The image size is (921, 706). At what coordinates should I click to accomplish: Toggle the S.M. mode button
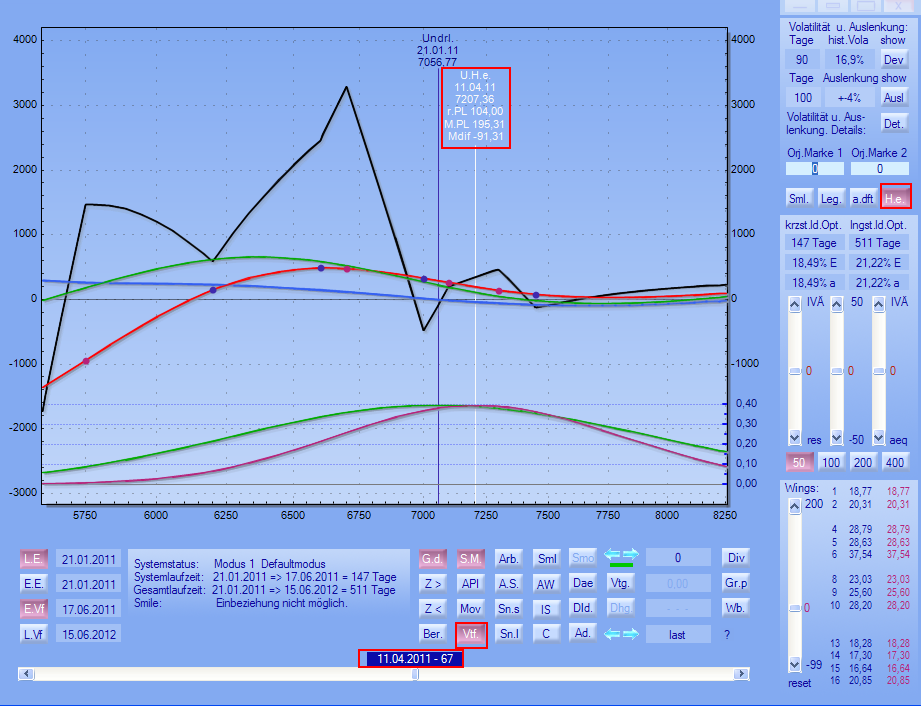(471, 558)
